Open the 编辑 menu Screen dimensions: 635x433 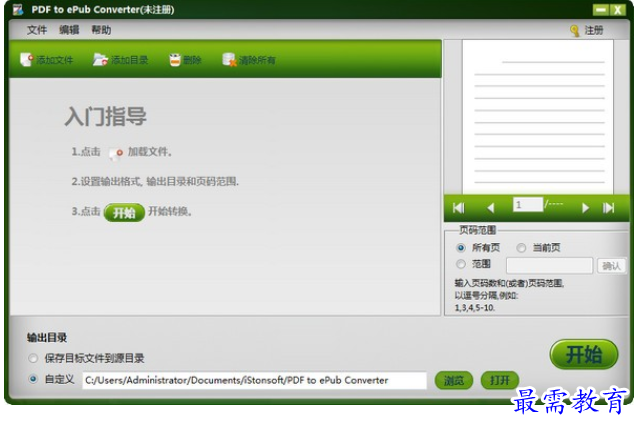click(69, 30)
